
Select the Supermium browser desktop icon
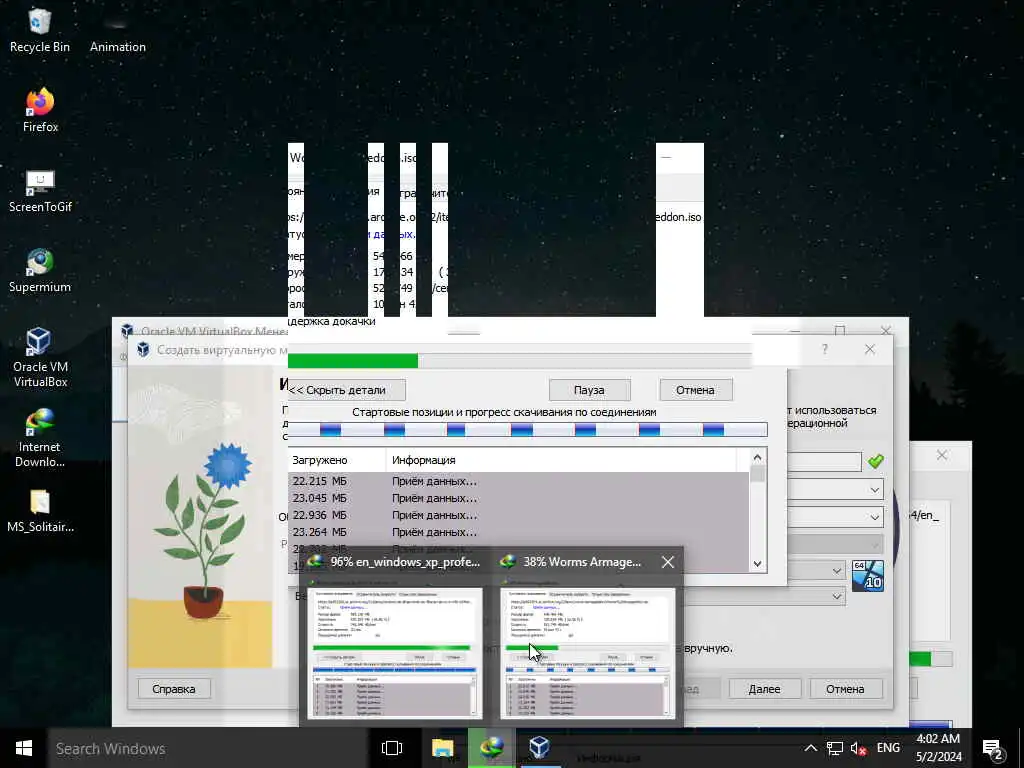pyautogui.click(x=40, y=271)
